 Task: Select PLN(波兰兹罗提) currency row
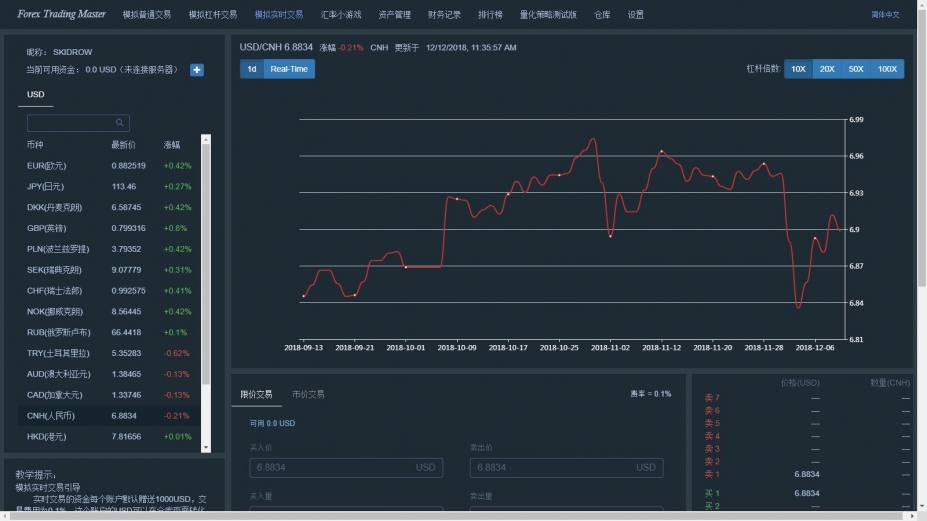109,249
